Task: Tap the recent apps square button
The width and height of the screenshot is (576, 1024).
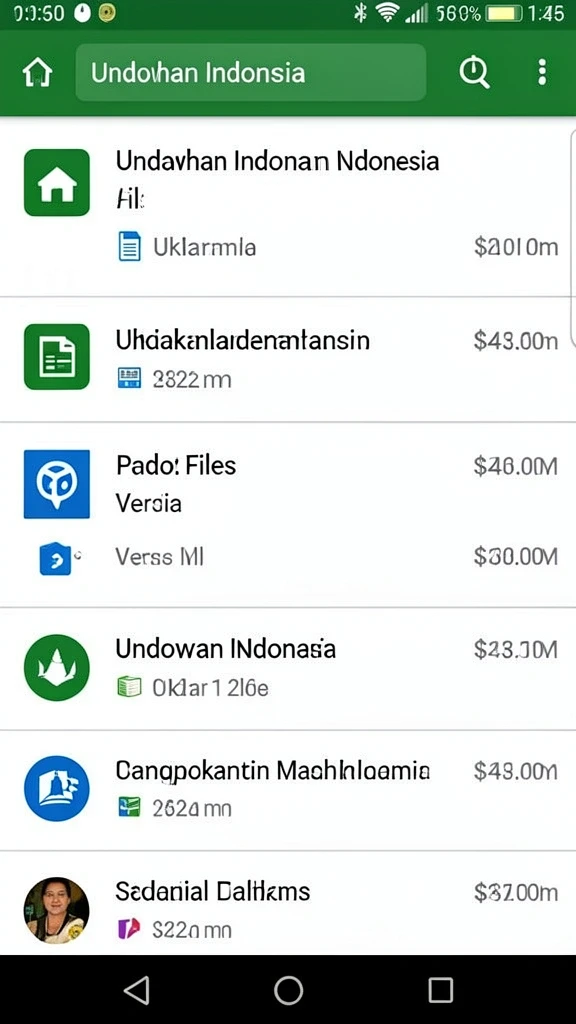Action: [x=440, y=990]
